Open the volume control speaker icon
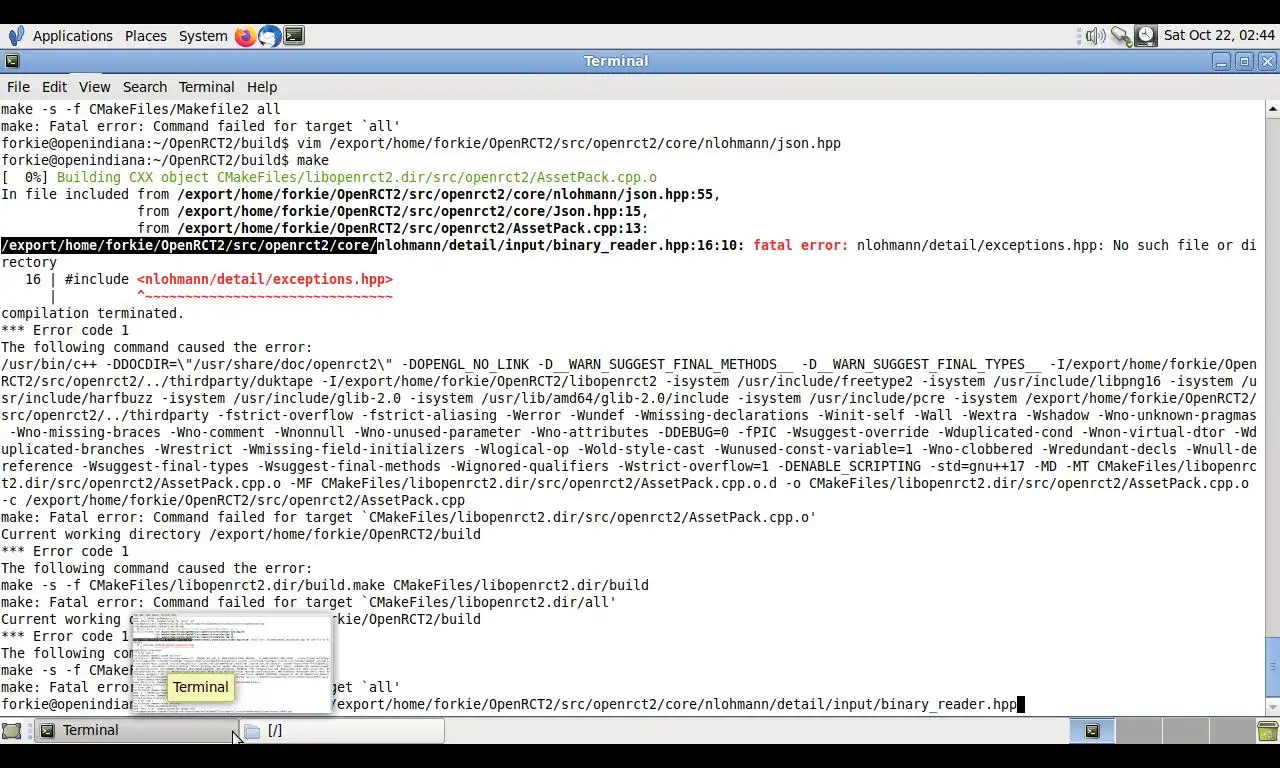The width and height of the screenshot is (1280, 768). (x=1095, y=36)
